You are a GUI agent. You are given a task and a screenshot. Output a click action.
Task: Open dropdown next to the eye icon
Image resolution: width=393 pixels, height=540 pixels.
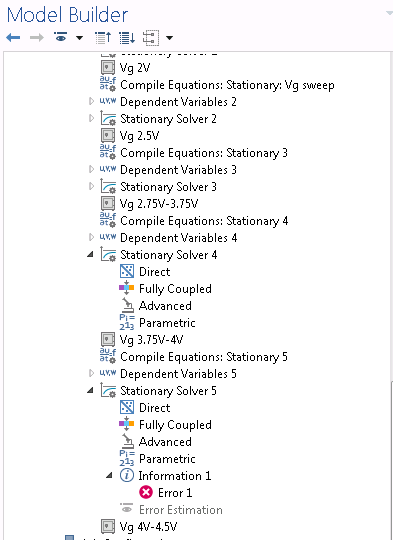click(x=79, y=38)
